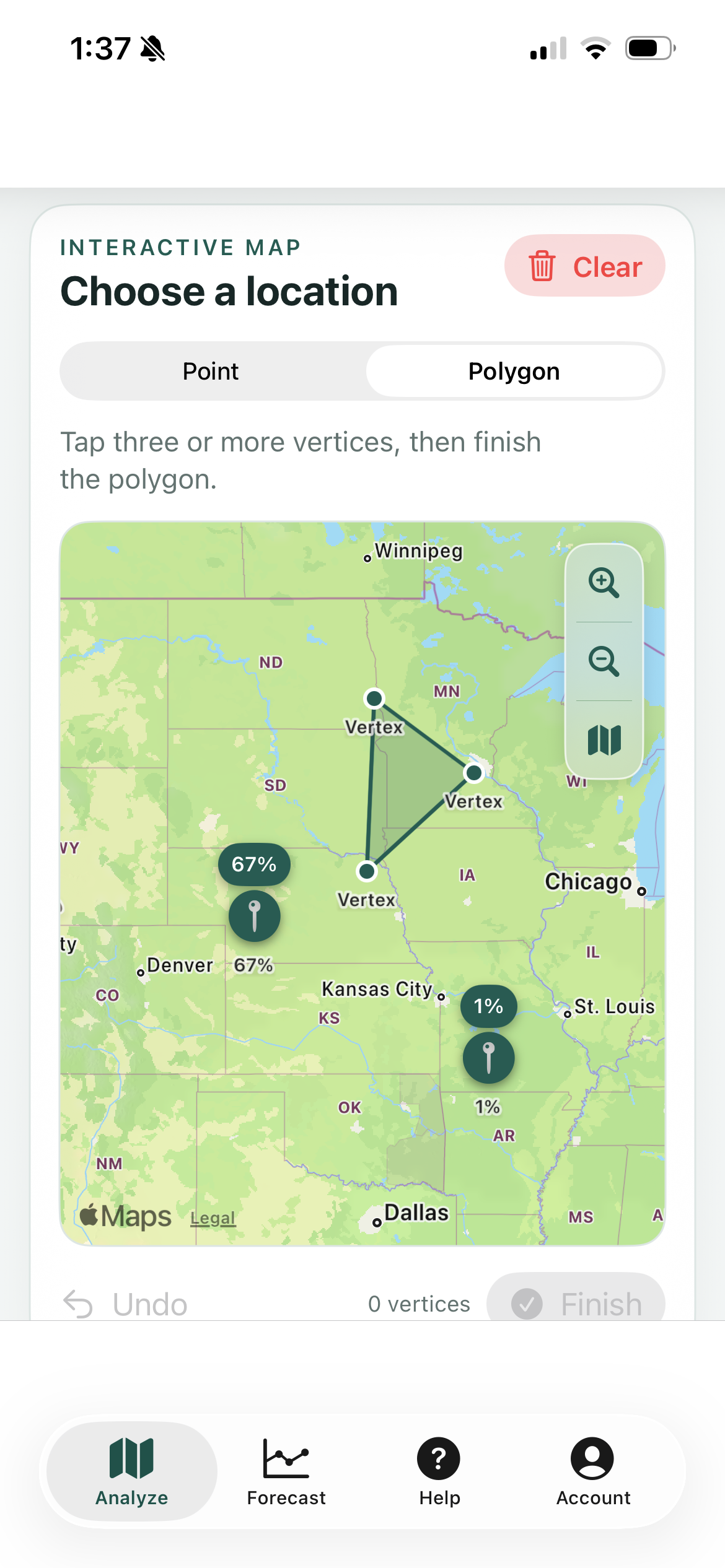
Task: Tap the map style icon below zoom controls
Action: [604, 740]
